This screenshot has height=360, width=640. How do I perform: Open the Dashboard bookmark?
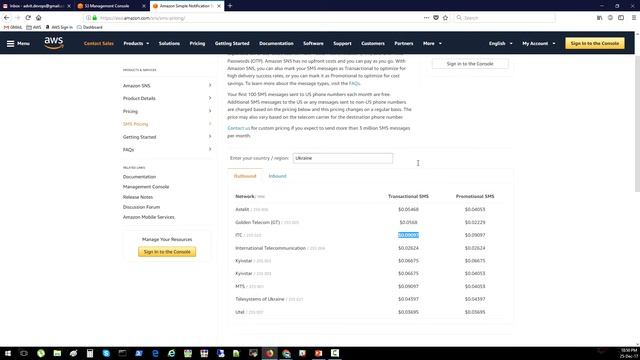[x=89, y=27]
